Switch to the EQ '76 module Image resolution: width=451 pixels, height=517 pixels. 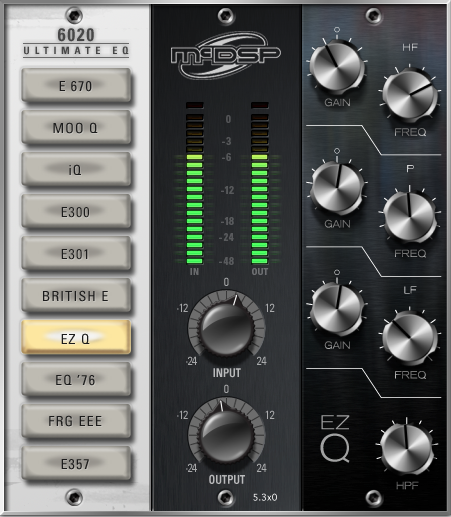click(76, 380)
